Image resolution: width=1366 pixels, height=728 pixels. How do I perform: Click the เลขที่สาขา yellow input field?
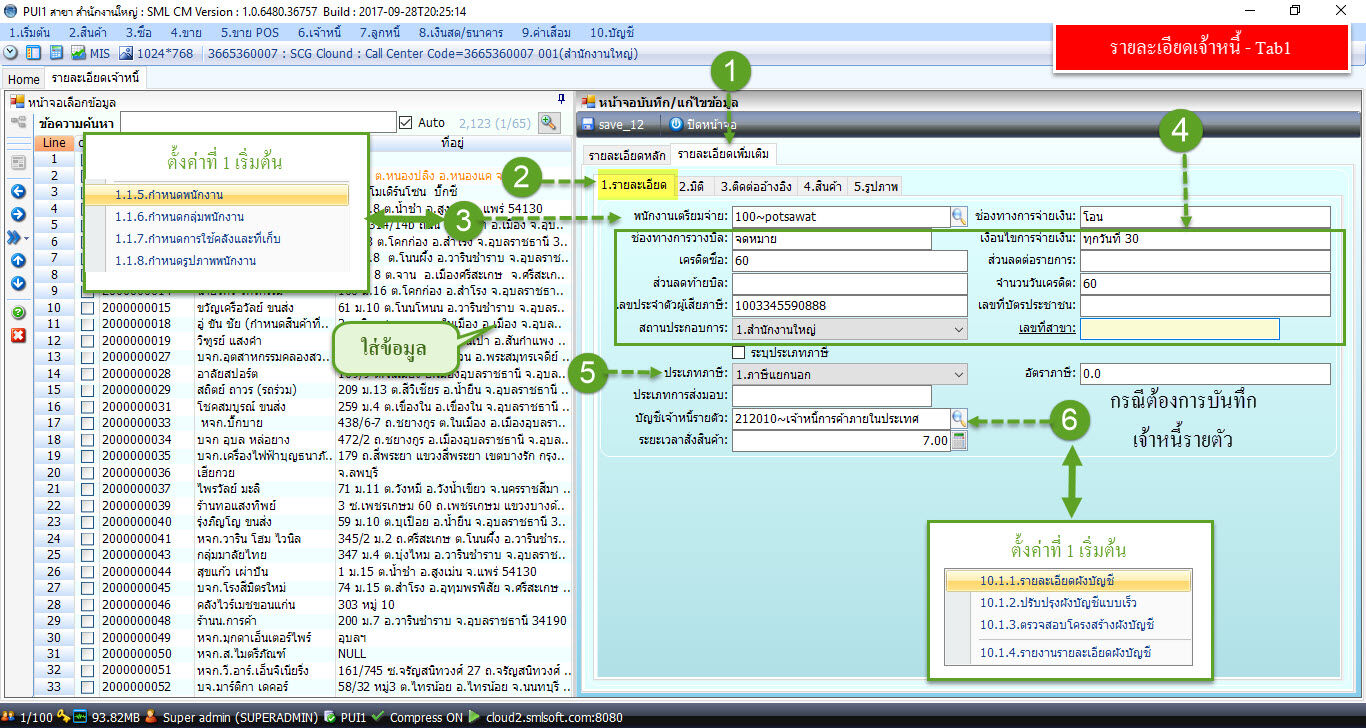pyautogui.click(x=1179, y=329)
